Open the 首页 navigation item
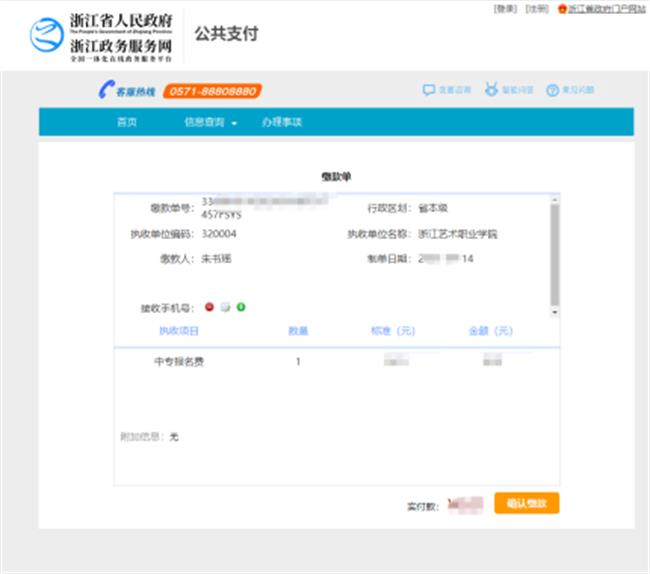The width and height of the screenshot is (650, 574). coord(127,122)
